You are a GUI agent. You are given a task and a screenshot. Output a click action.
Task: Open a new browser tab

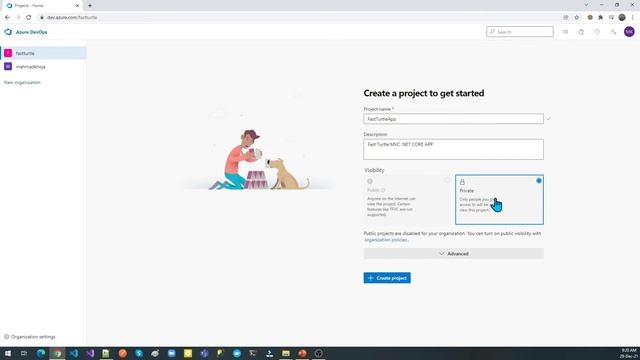coord(90,6)
